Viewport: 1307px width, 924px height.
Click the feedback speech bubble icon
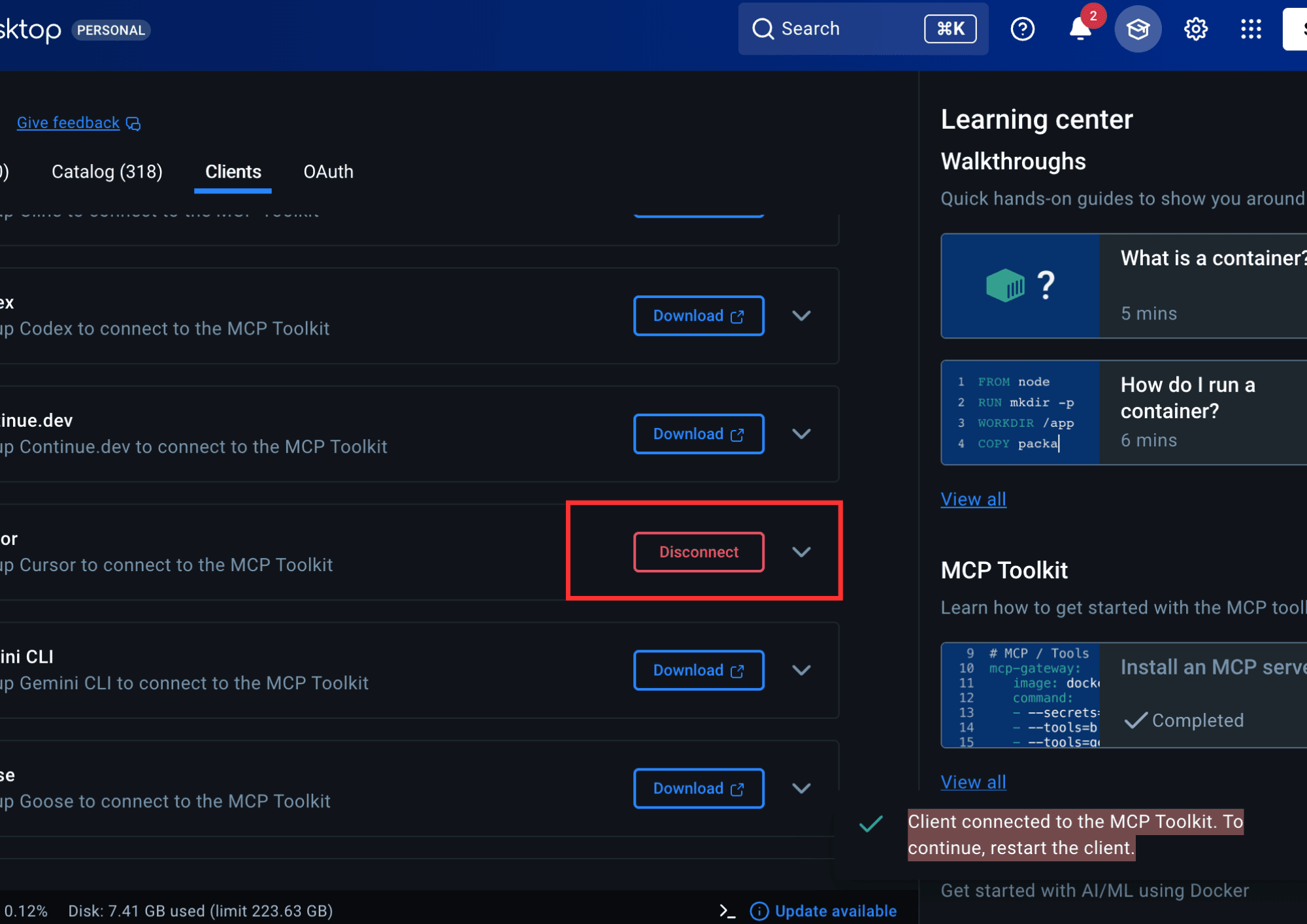pyautogui.click(x=133, y=124)
